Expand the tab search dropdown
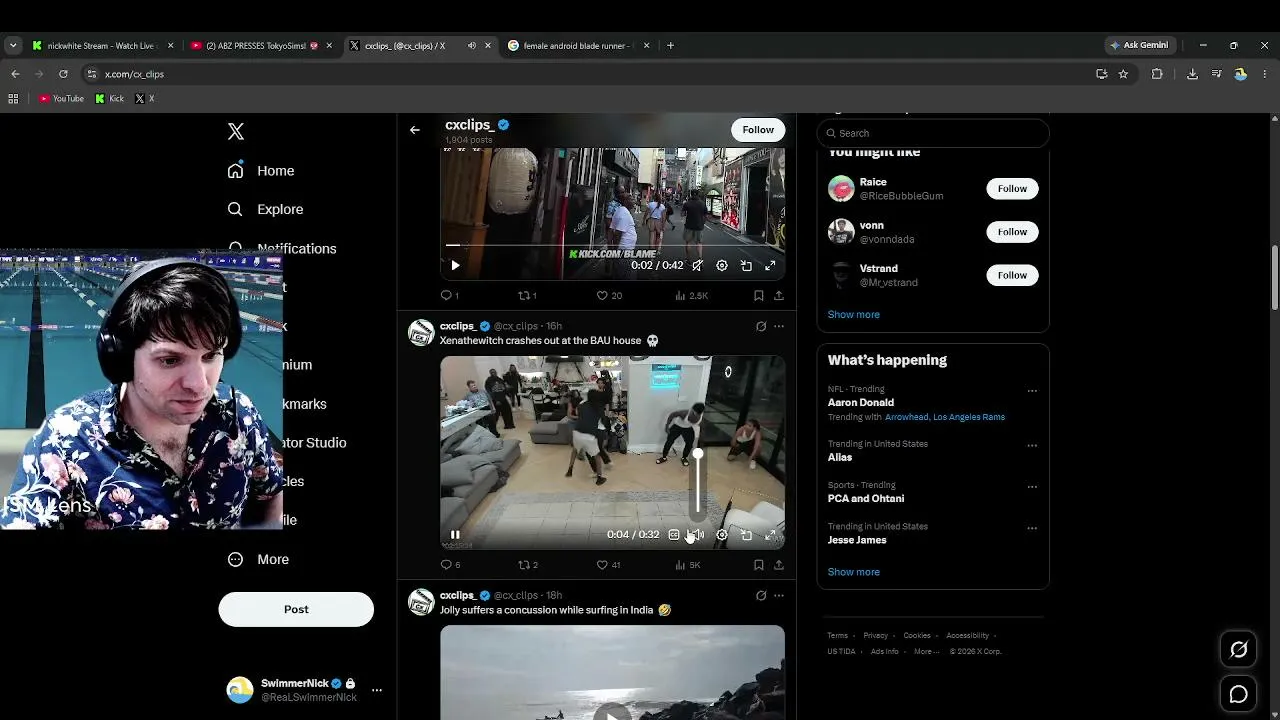The height and width of the screenshot is (720, 1280). coord(13,45)
